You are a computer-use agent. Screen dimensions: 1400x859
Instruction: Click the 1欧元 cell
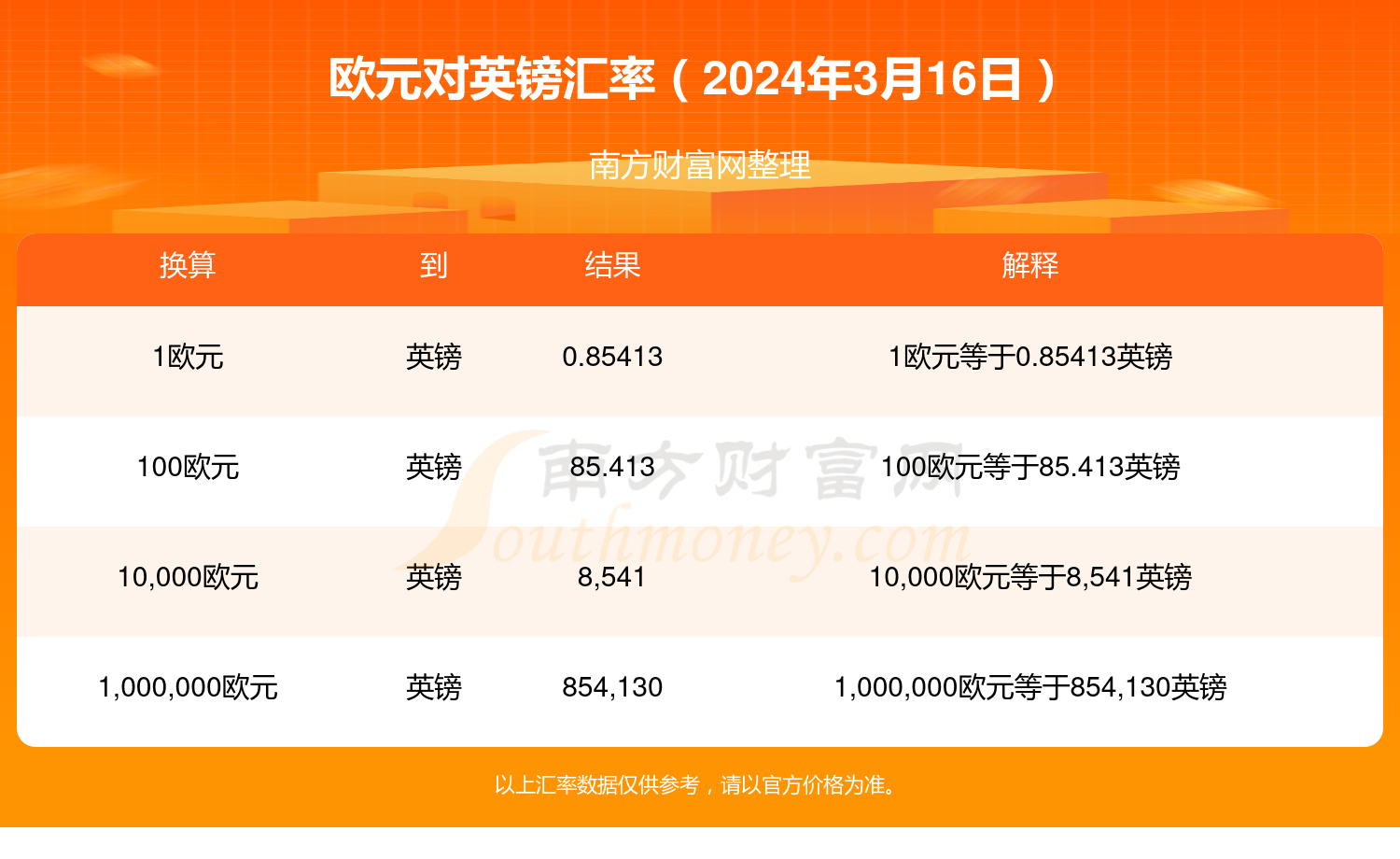[188, 357]
